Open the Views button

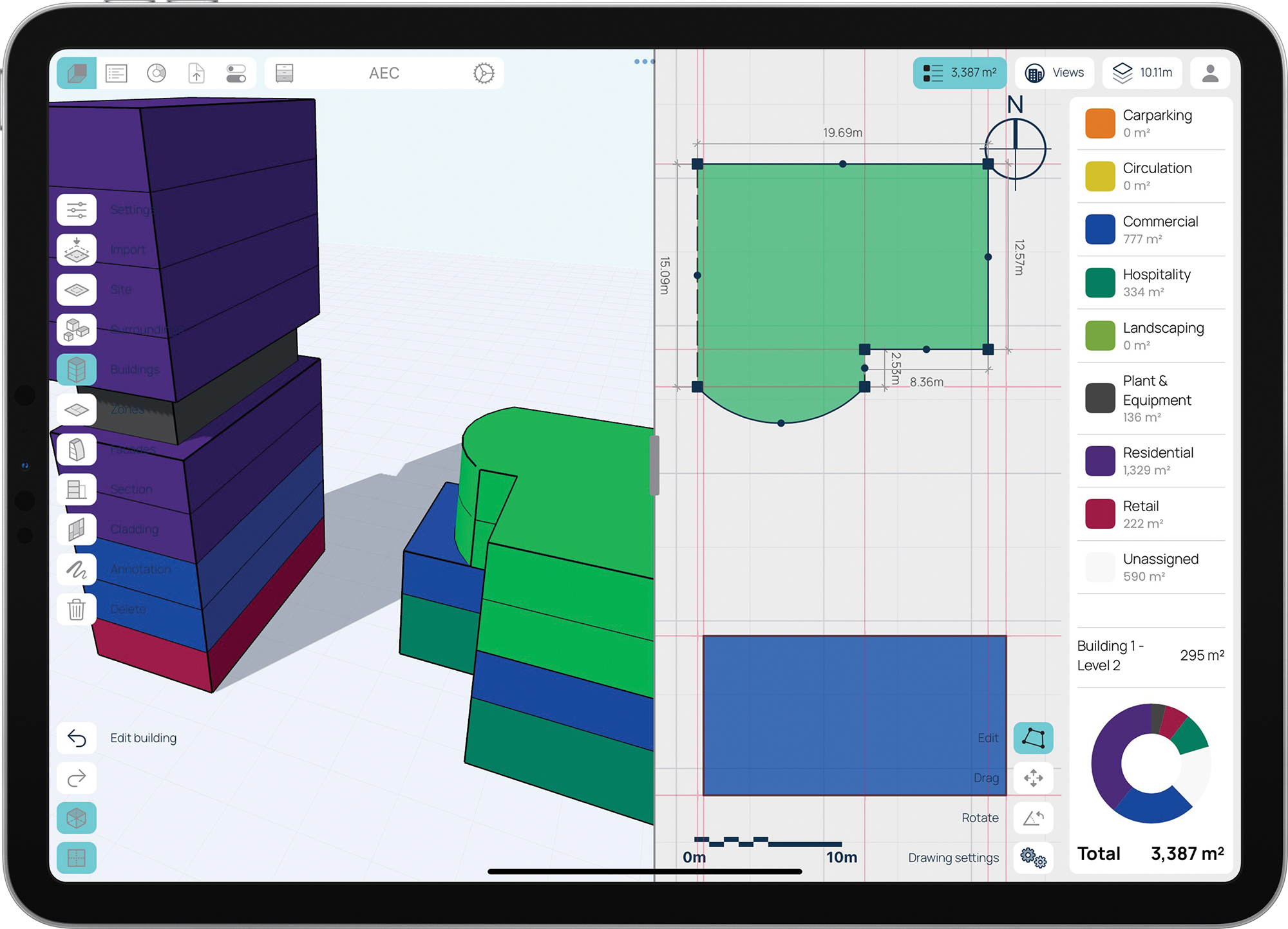coord(1055,73)
